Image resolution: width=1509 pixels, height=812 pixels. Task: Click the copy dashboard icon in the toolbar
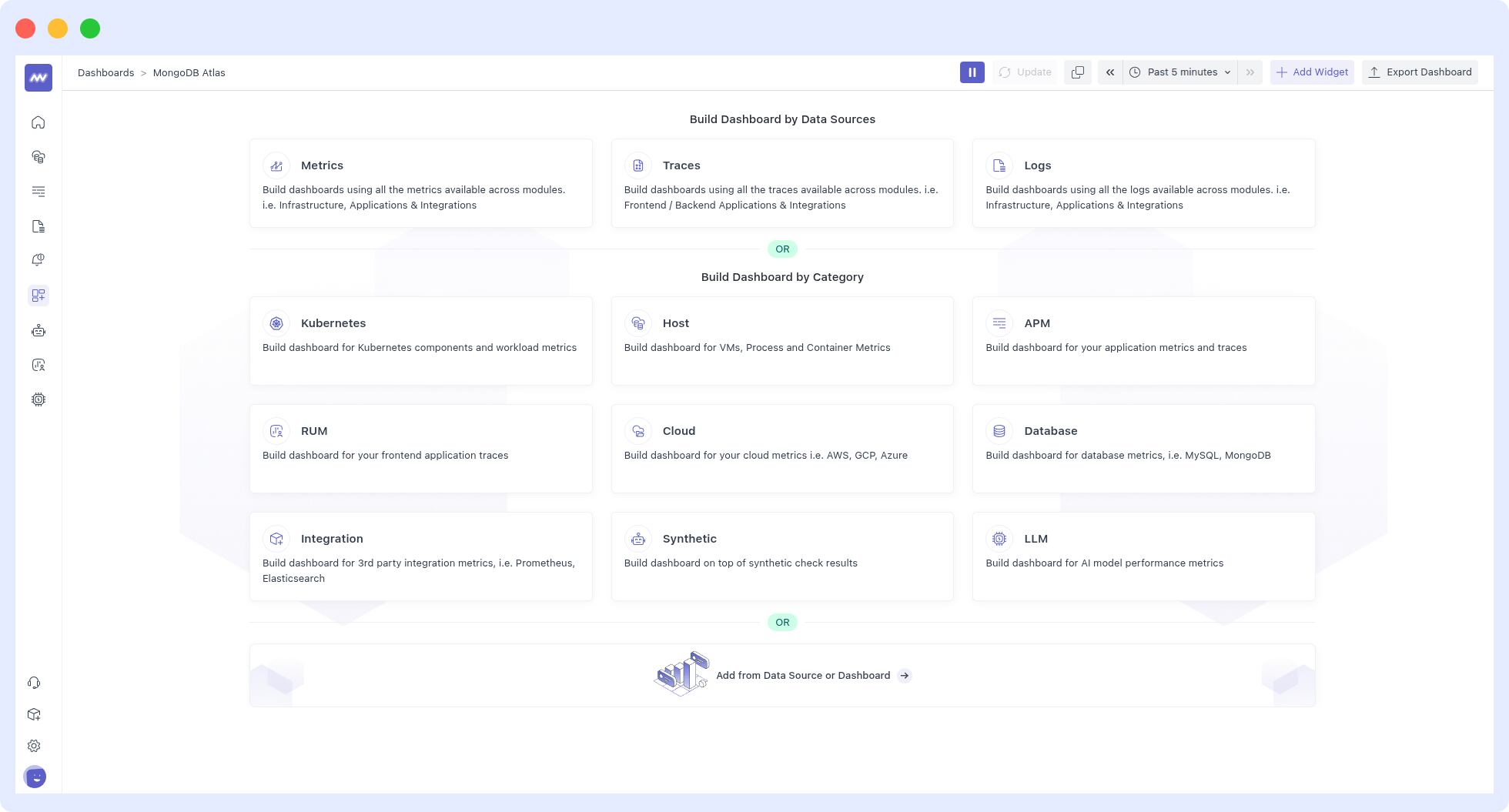[1077, 72]
